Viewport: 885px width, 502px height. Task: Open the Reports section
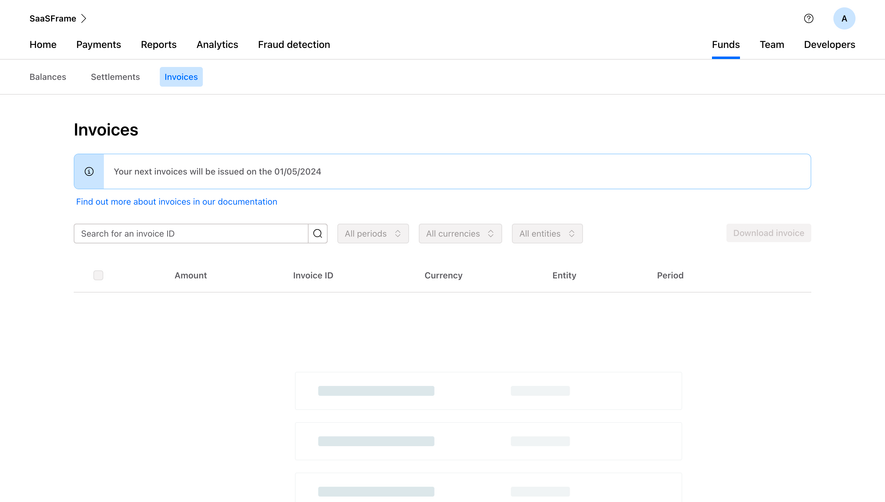[159, 45]
